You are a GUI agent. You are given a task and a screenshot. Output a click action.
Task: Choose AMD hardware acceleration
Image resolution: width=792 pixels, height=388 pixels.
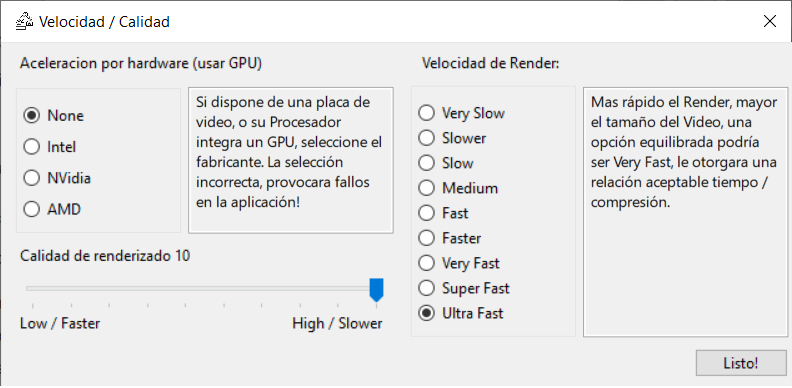52,209
